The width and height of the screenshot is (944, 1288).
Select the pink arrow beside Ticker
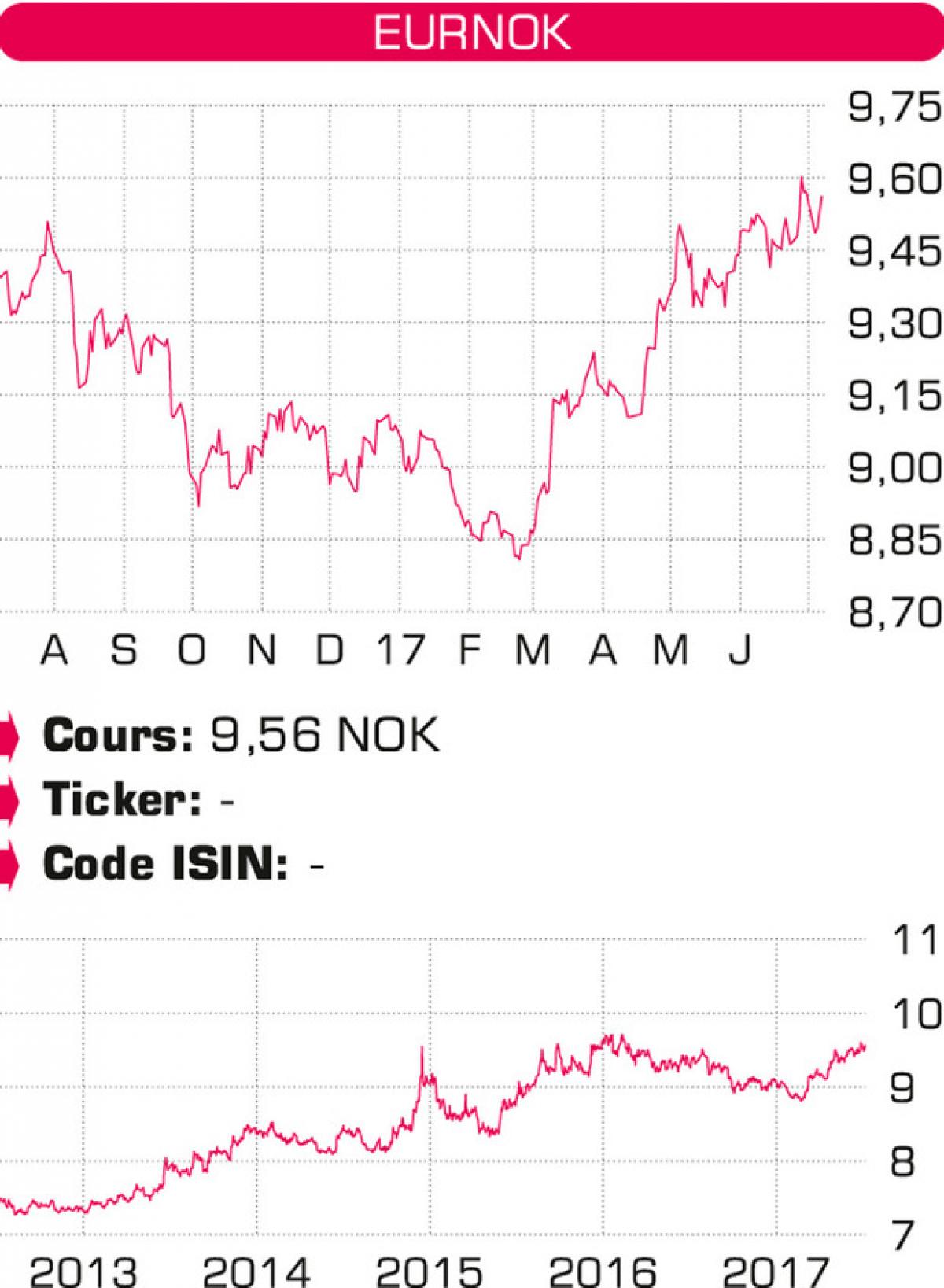[x=7, y=800]
